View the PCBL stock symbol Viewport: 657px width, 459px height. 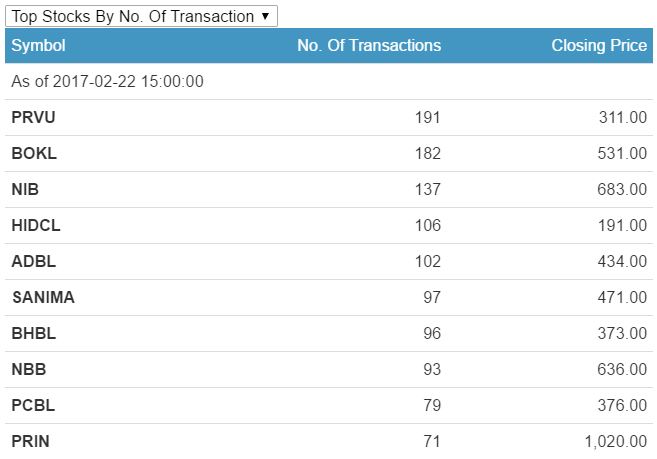(33, 406)
